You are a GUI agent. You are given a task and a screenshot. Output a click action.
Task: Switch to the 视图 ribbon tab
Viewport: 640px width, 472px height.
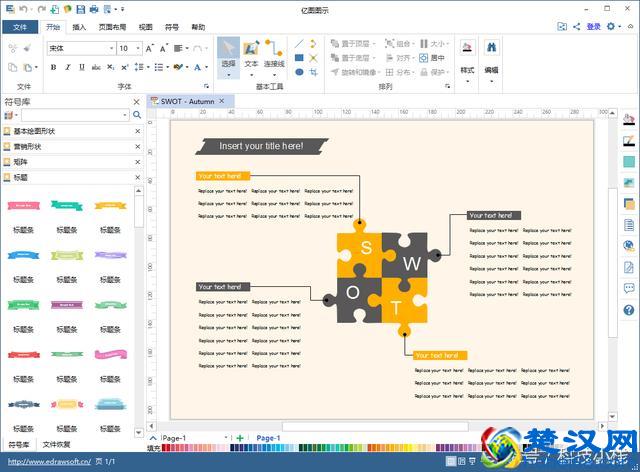pyautogui.click(x=145, y=27)
